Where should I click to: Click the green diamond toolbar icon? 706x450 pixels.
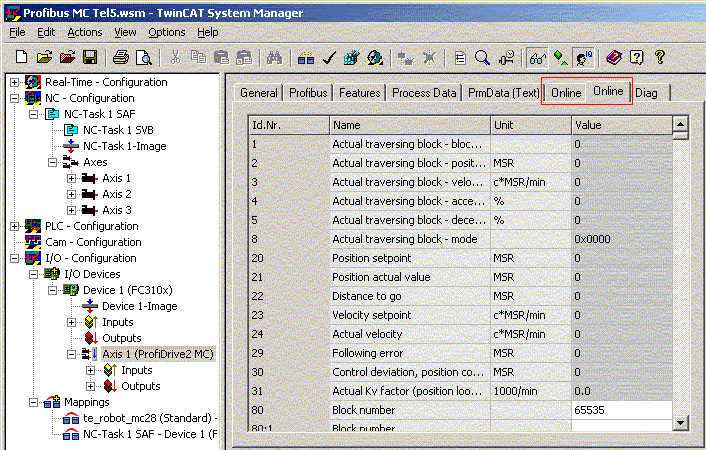tap(561, 57)
